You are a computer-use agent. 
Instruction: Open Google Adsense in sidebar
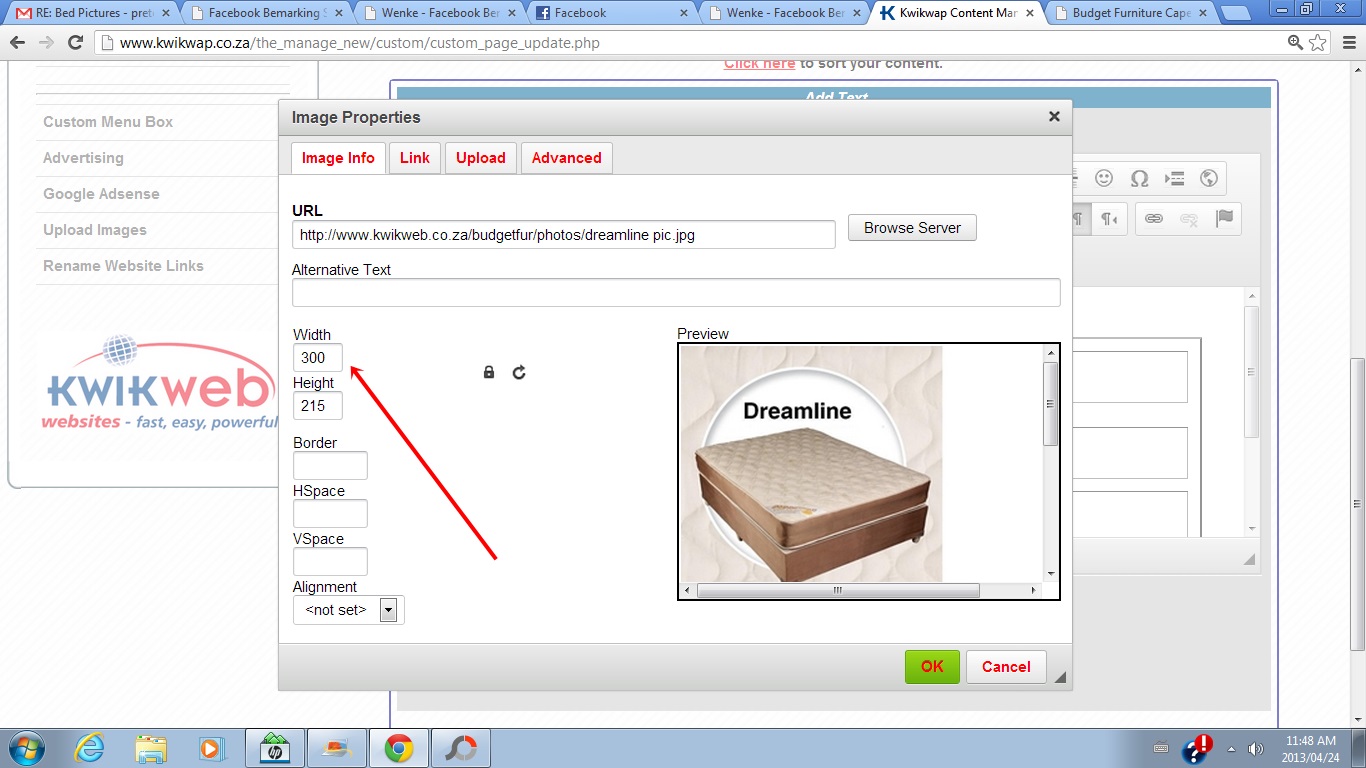pos(101,194)
